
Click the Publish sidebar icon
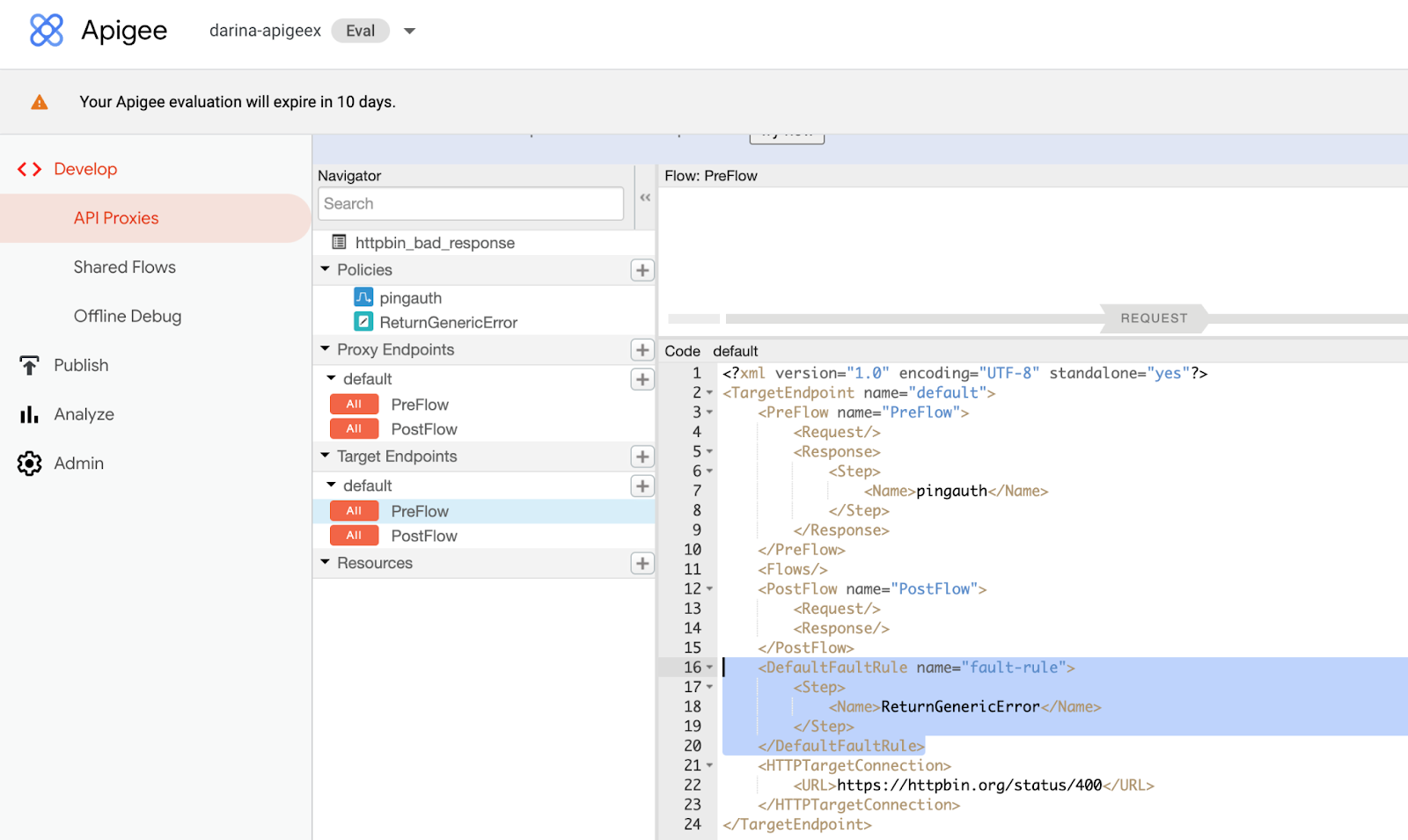pos(29,365)
